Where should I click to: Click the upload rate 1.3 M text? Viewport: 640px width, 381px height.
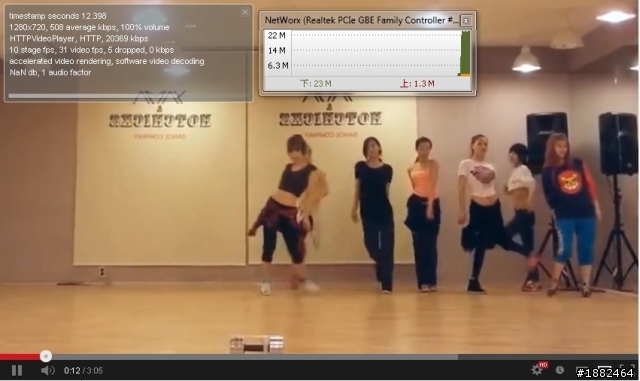click(417, 84)
